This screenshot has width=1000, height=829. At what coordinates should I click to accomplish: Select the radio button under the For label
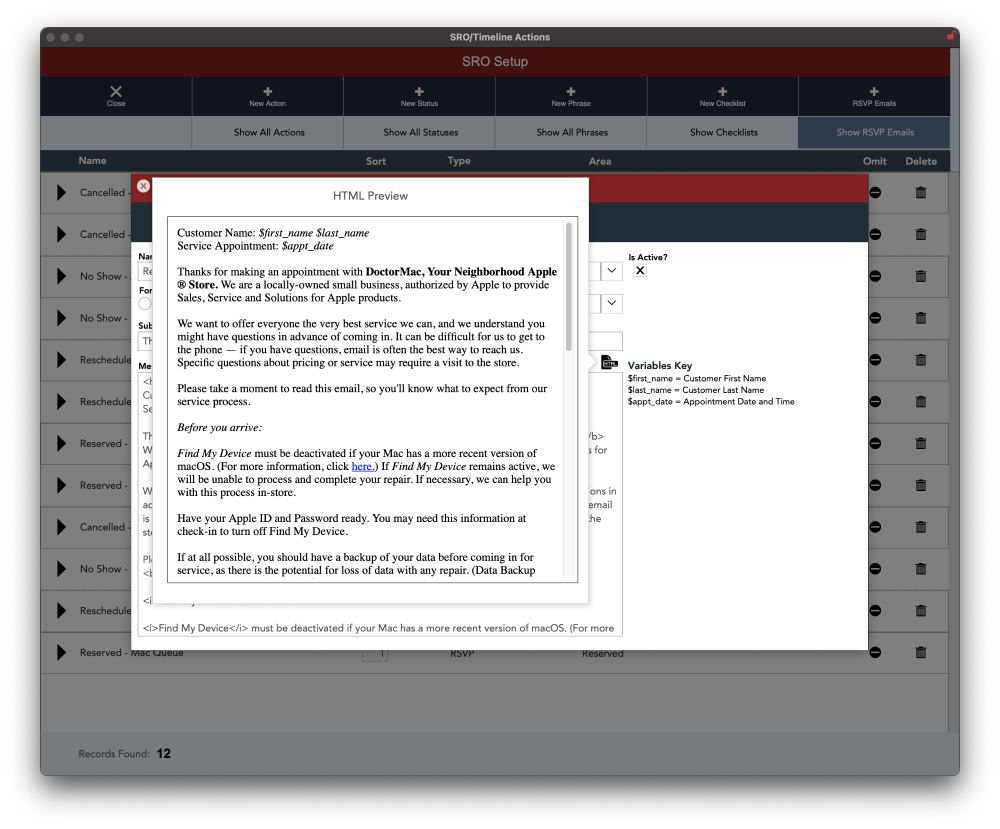click(145, 304)
